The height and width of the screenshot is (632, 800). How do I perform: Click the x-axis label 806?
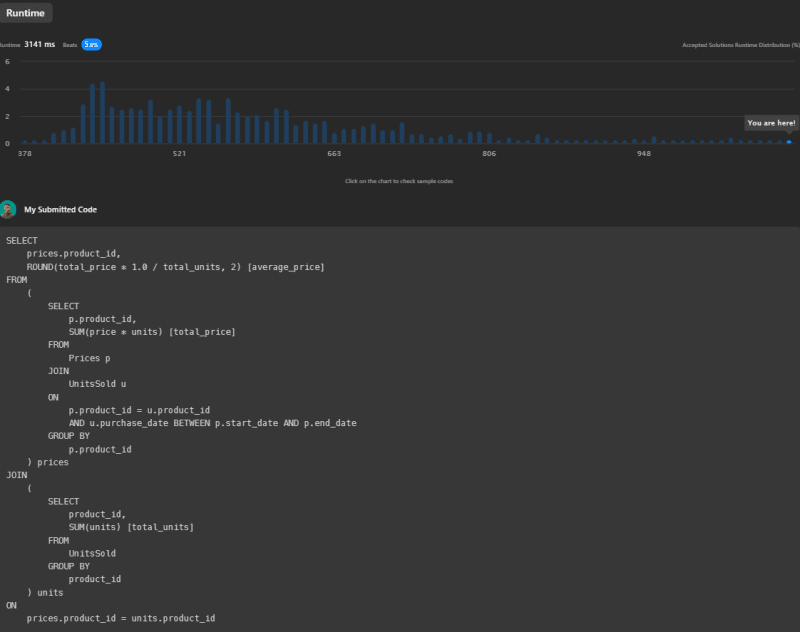click(489, 154)
